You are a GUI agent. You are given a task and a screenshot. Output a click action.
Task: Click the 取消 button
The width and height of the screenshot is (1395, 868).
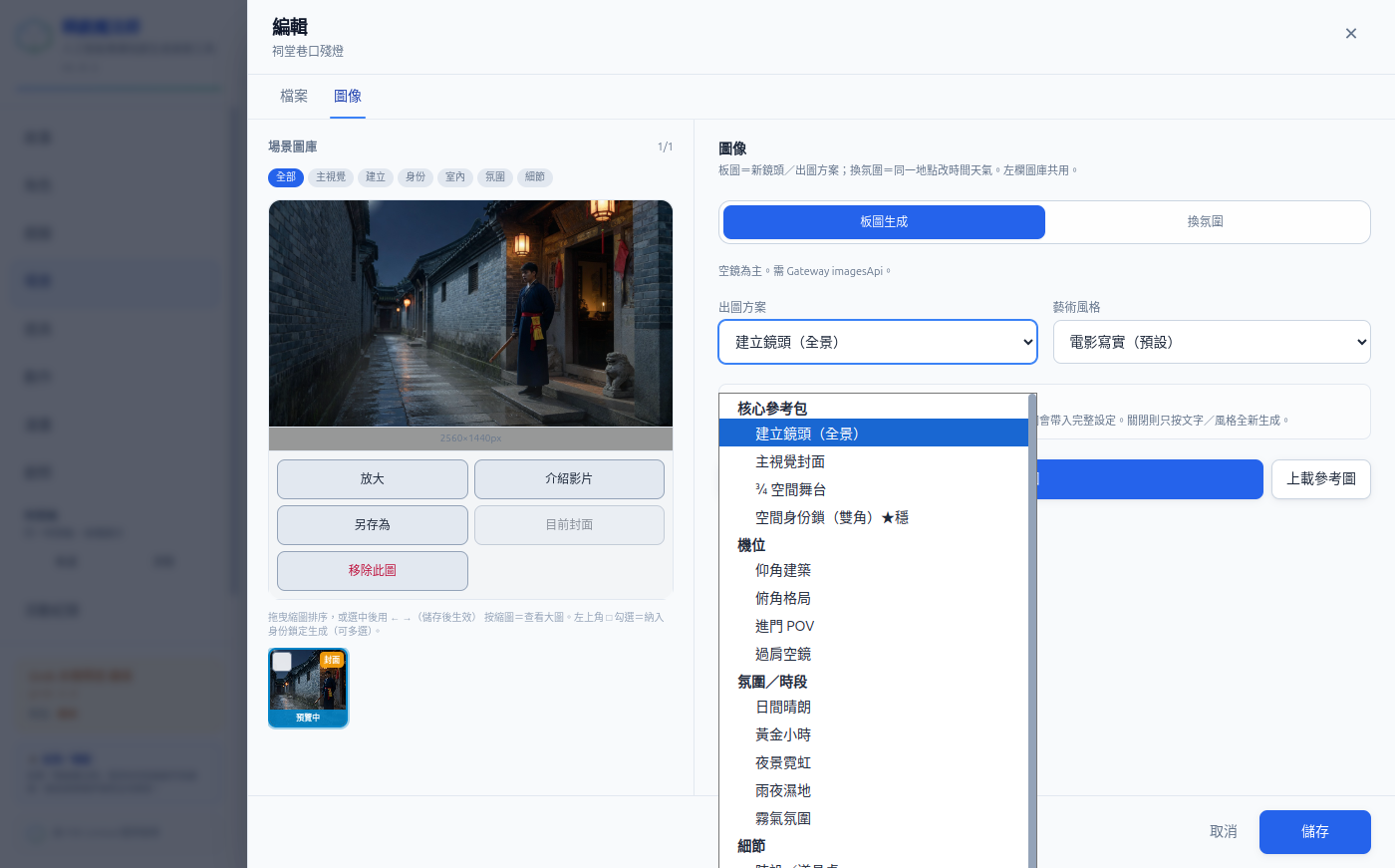[x=1224, y=832]
